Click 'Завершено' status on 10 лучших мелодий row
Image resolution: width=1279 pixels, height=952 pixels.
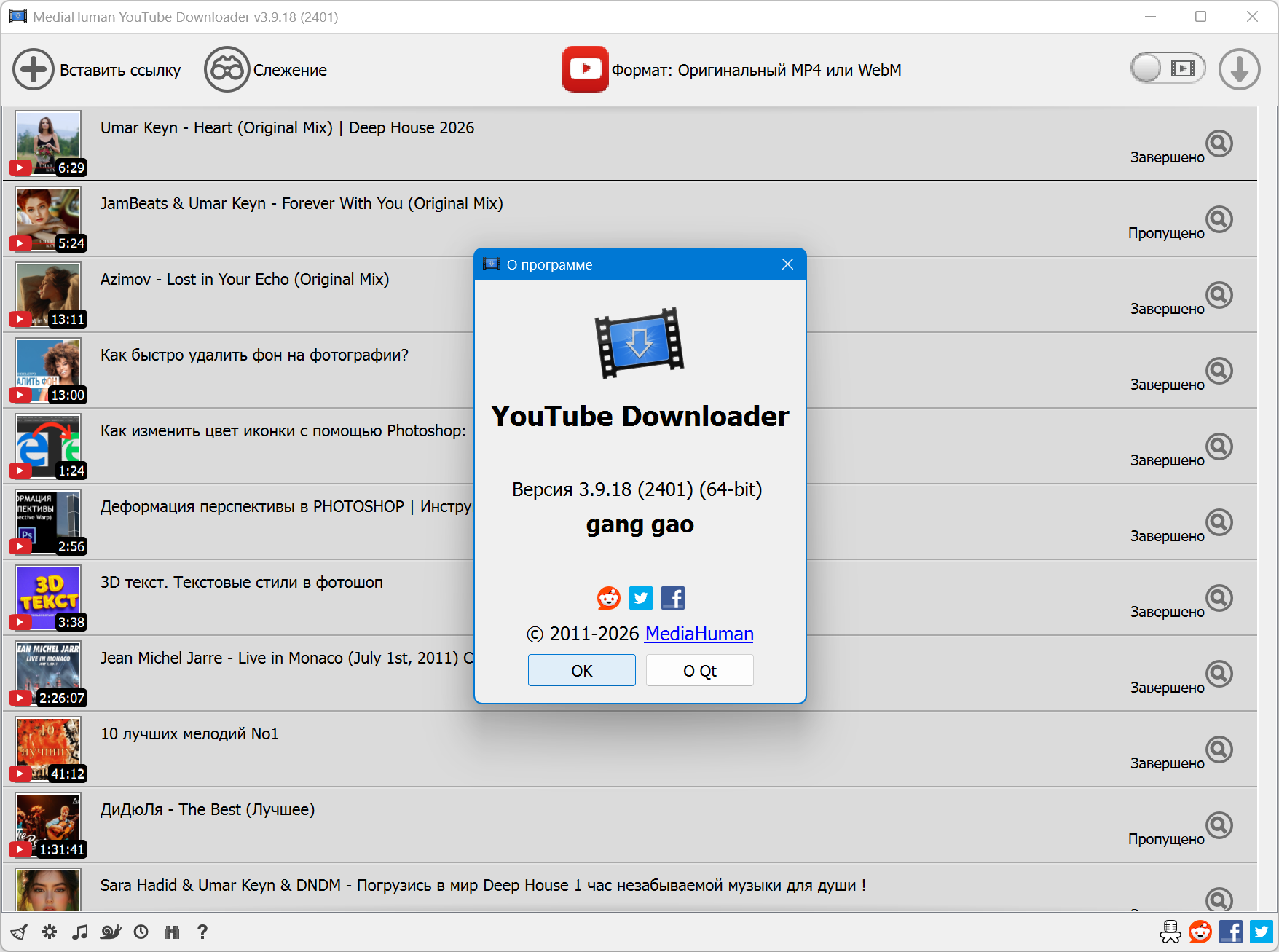click(x=1167, y=763)
